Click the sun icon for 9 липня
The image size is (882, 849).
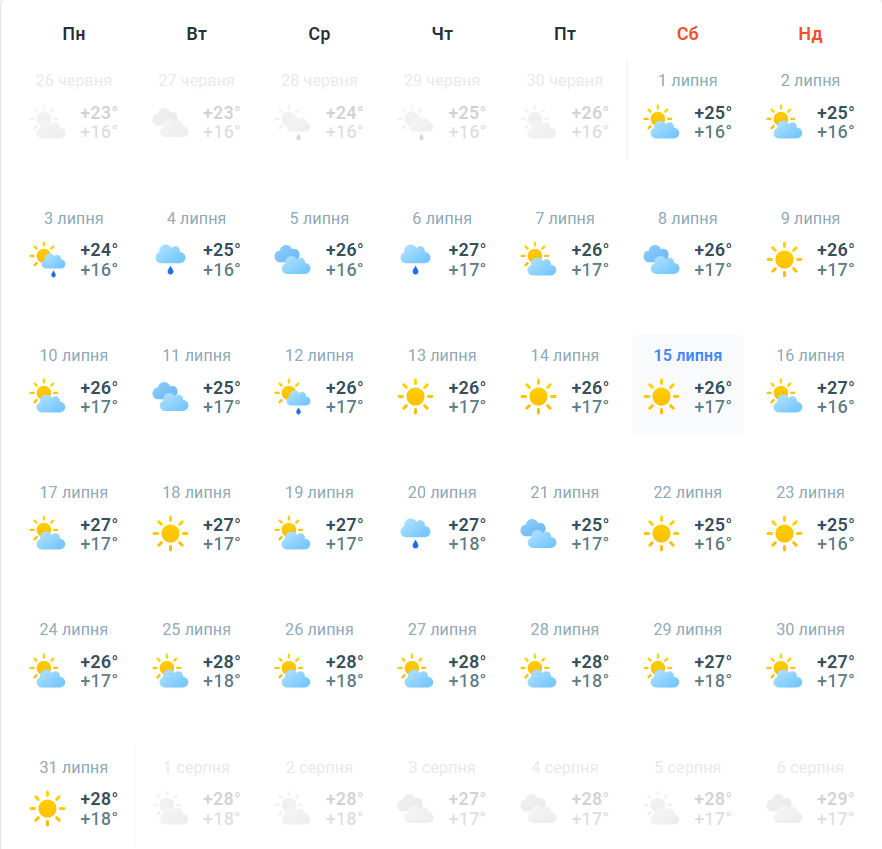point(783,260)
